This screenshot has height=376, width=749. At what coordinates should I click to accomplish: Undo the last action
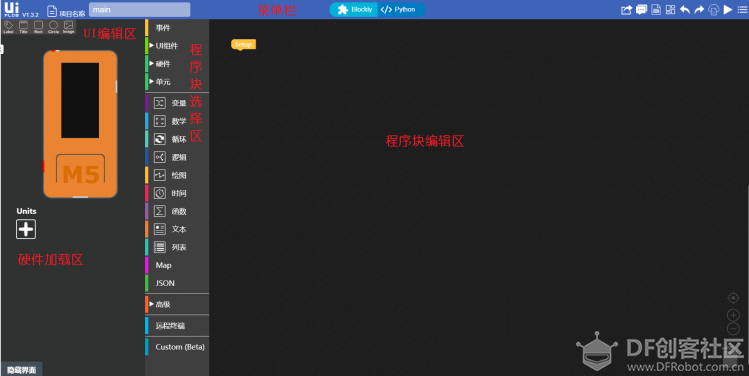[x=685, y=10]
